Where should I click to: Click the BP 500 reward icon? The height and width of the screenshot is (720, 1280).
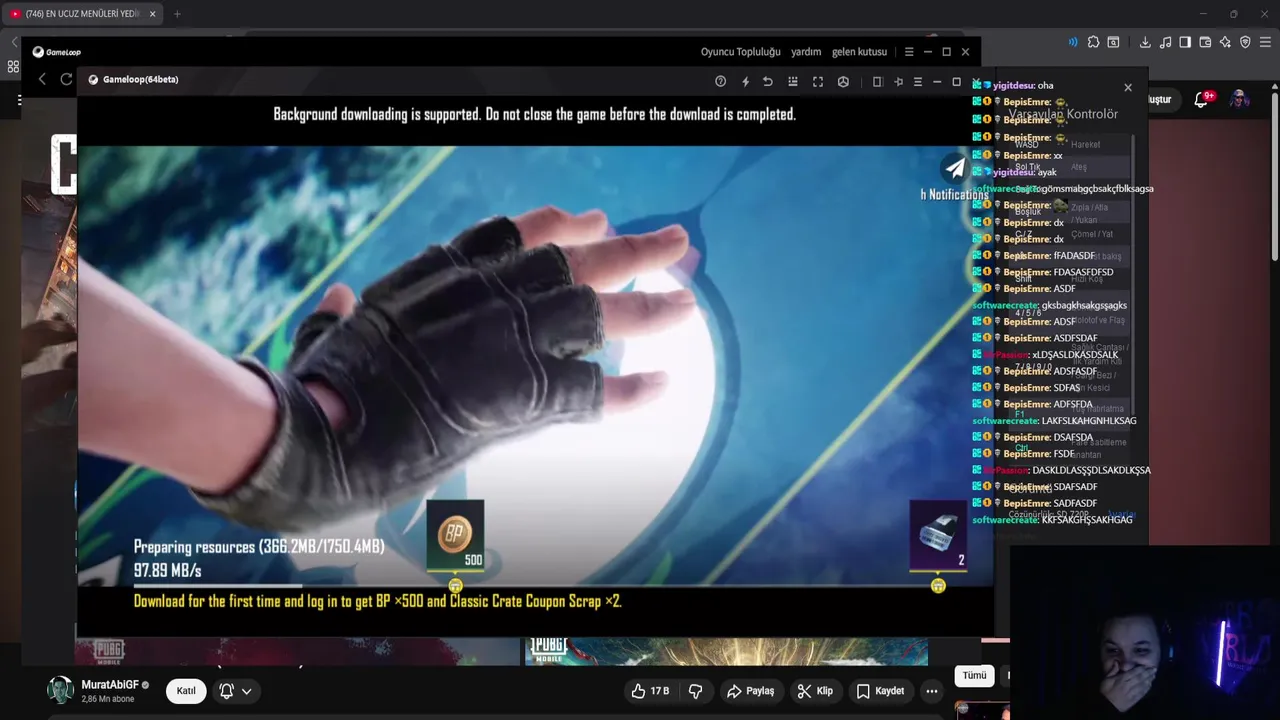click(455, 535)
